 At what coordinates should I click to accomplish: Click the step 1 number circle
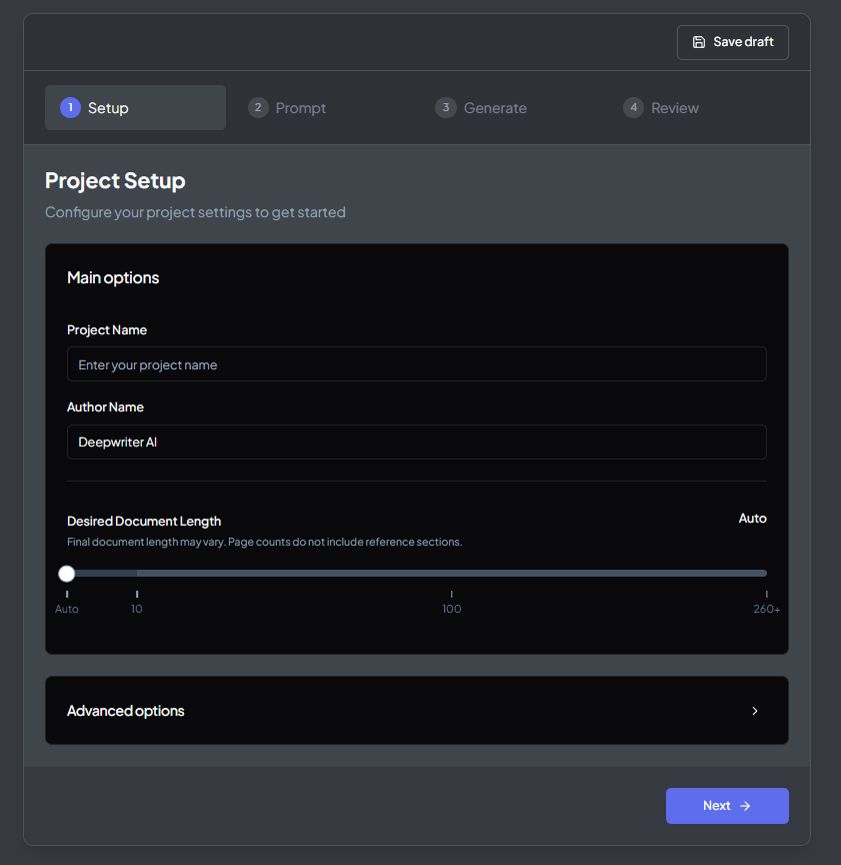point(70,108)
